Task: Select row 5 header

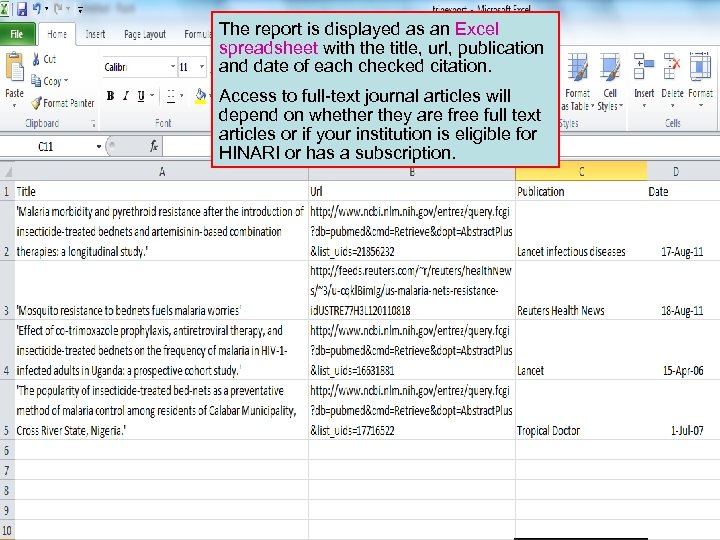Action: [7, 410]
